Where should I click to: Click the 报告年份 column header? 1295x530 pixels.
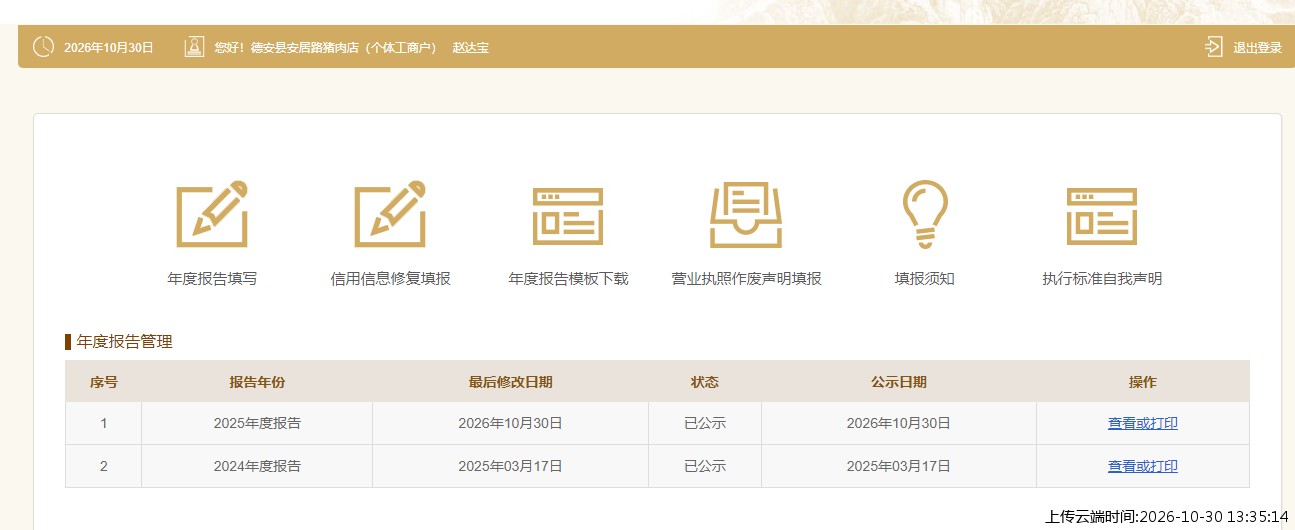coord(257,382)
